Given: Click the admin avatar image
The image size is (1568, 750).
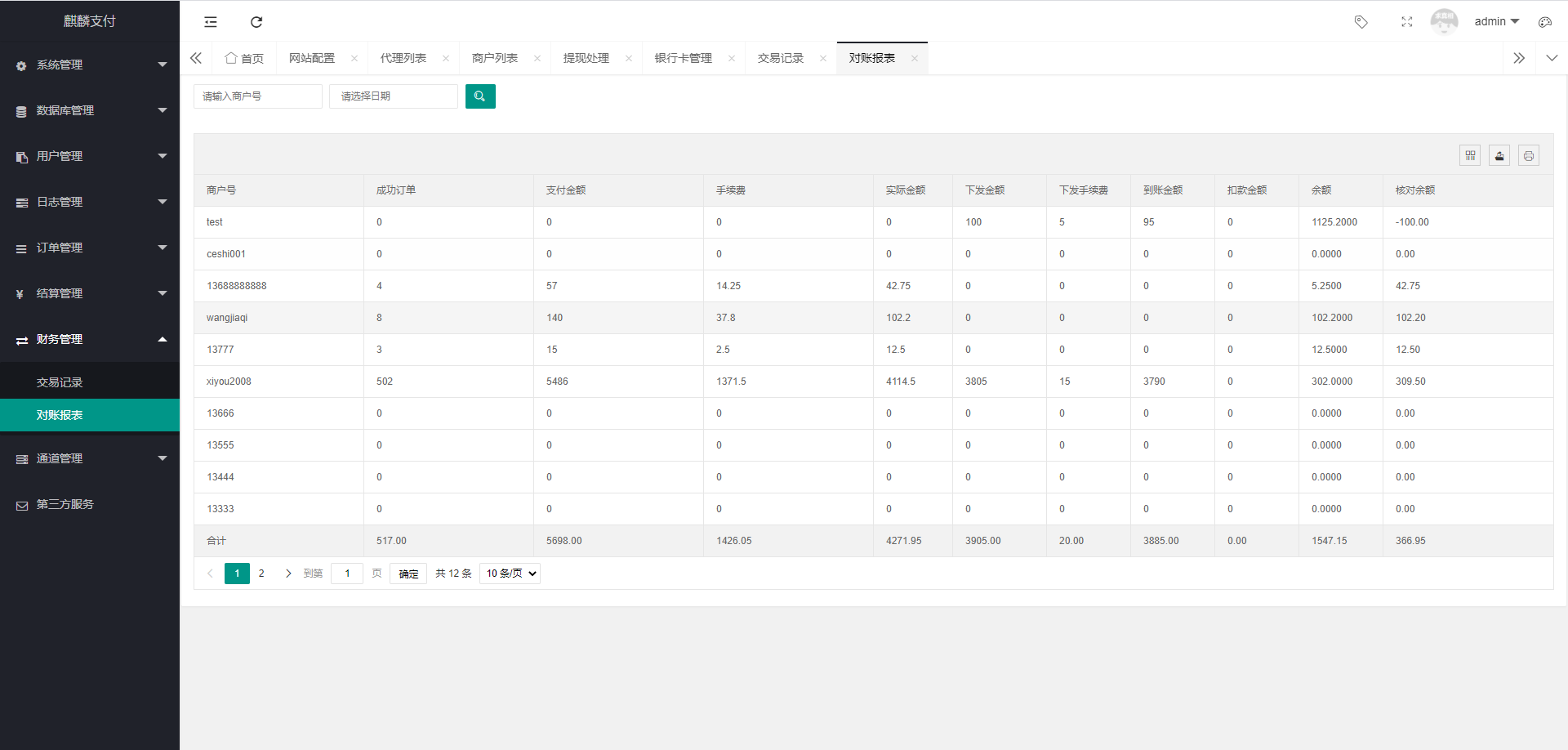Looking at the screenshot, I should tap(1444, 22).
